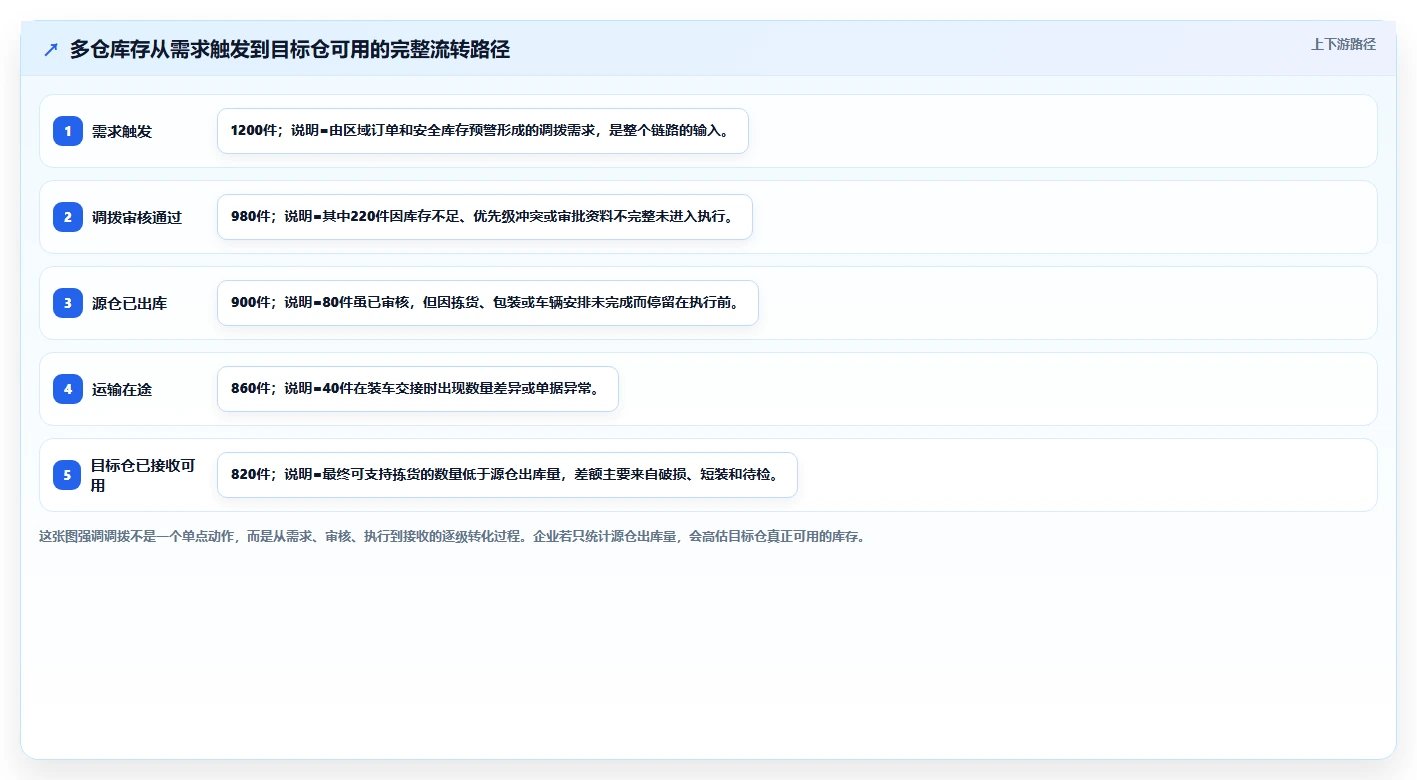Click the arrow icon beside the title
The image size is (1417, 780).
coord(51,50)
